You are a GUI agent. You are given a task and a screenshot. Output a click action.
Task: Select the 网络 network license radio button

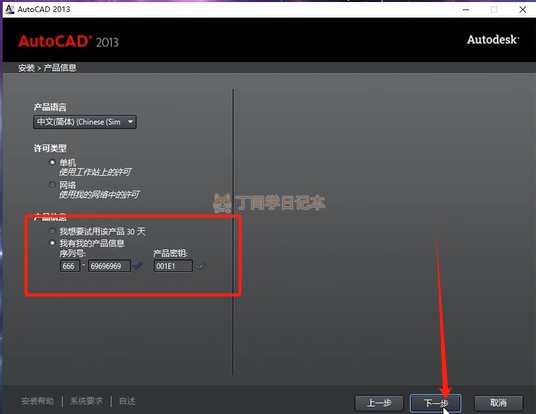(52, 185)
